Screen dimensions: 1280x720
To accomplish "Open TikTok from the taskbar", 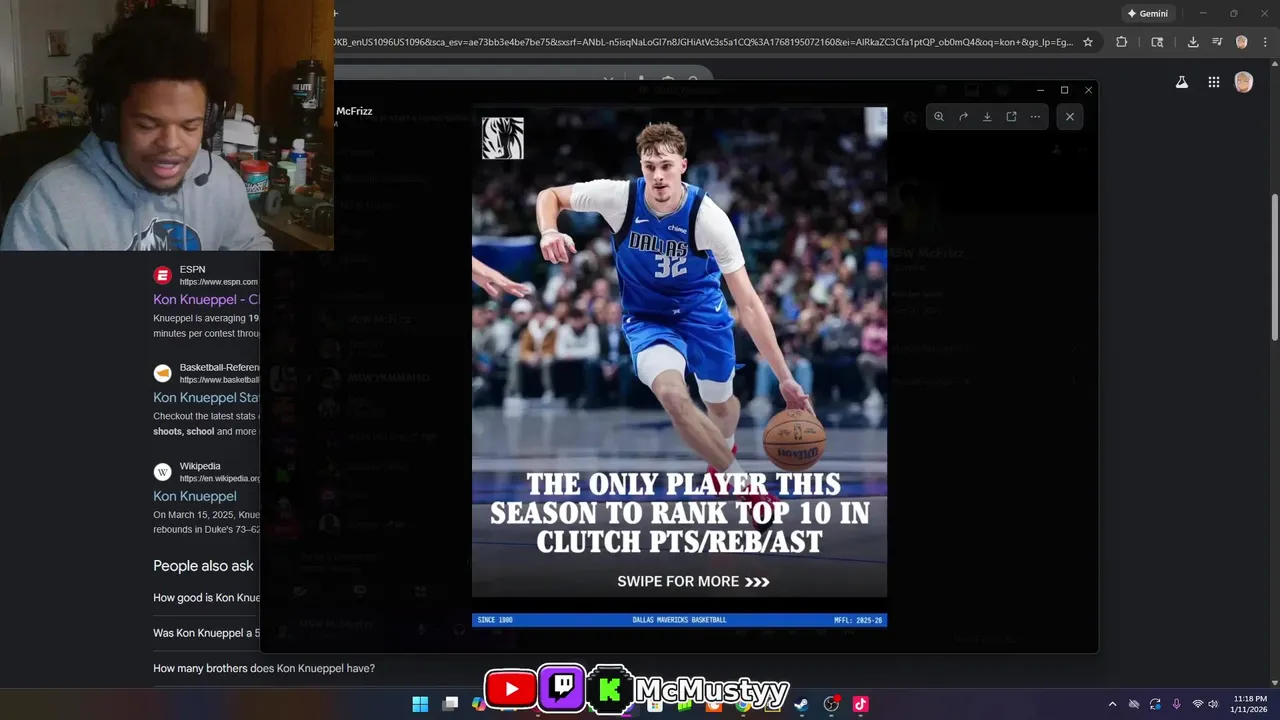I will [x=860, y=704].
